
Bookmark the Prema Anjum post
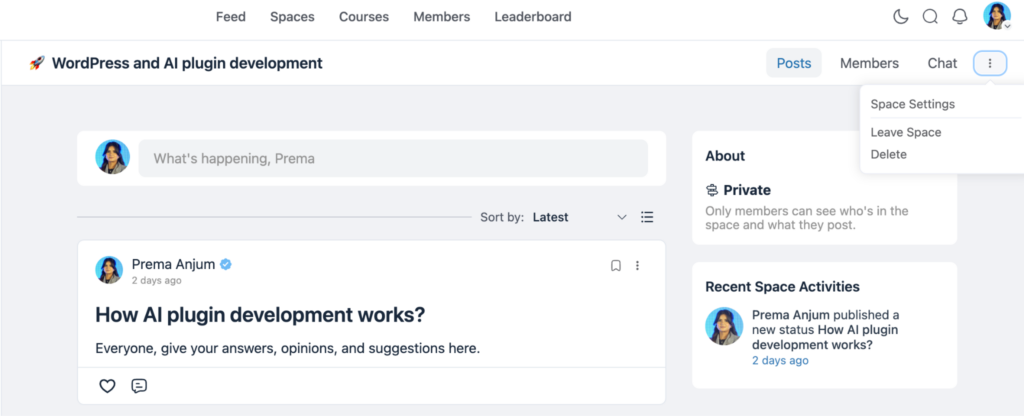pos(616,266)
